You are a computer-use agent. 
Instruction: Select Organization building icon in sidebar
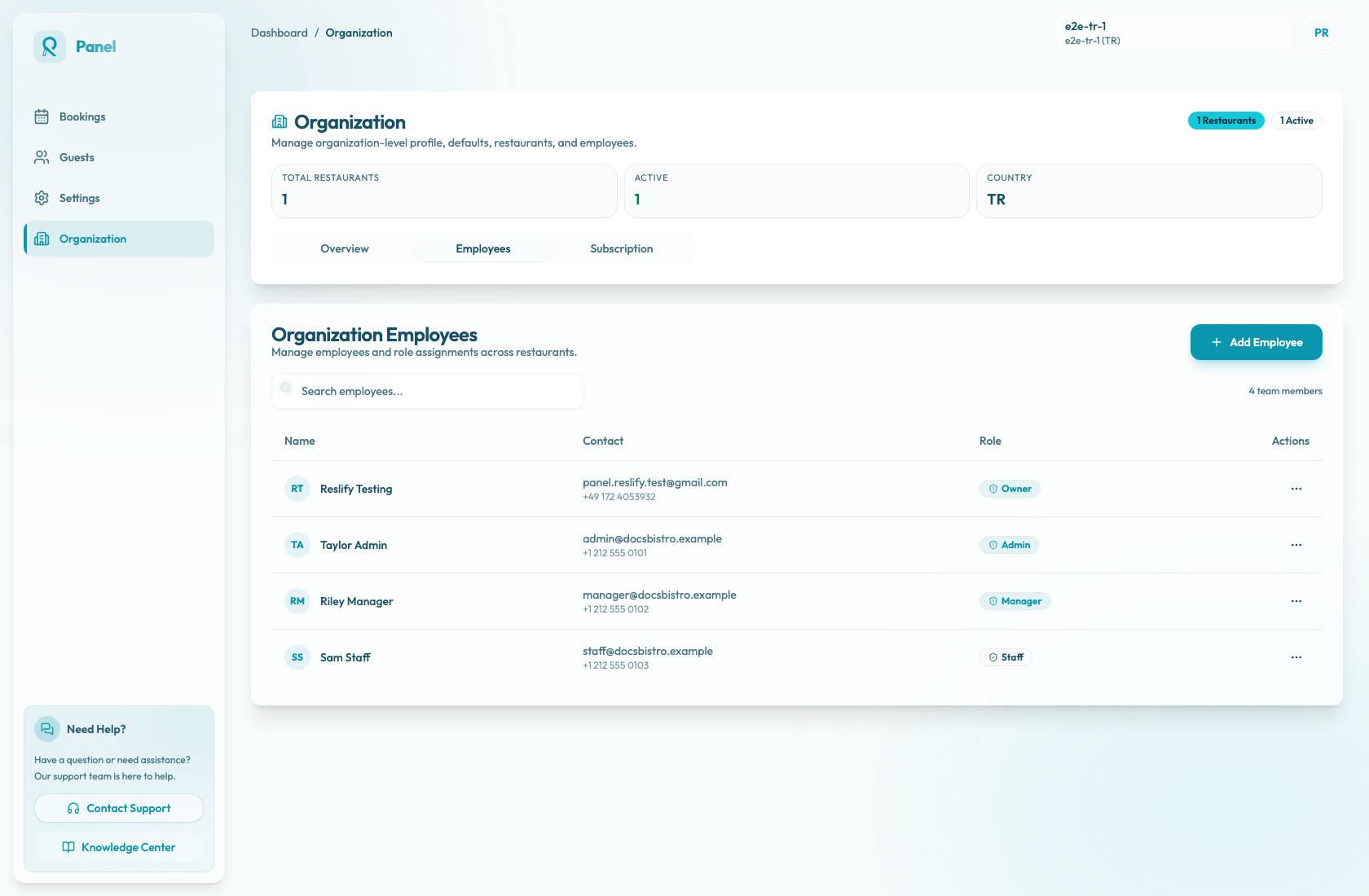point(42,239)
